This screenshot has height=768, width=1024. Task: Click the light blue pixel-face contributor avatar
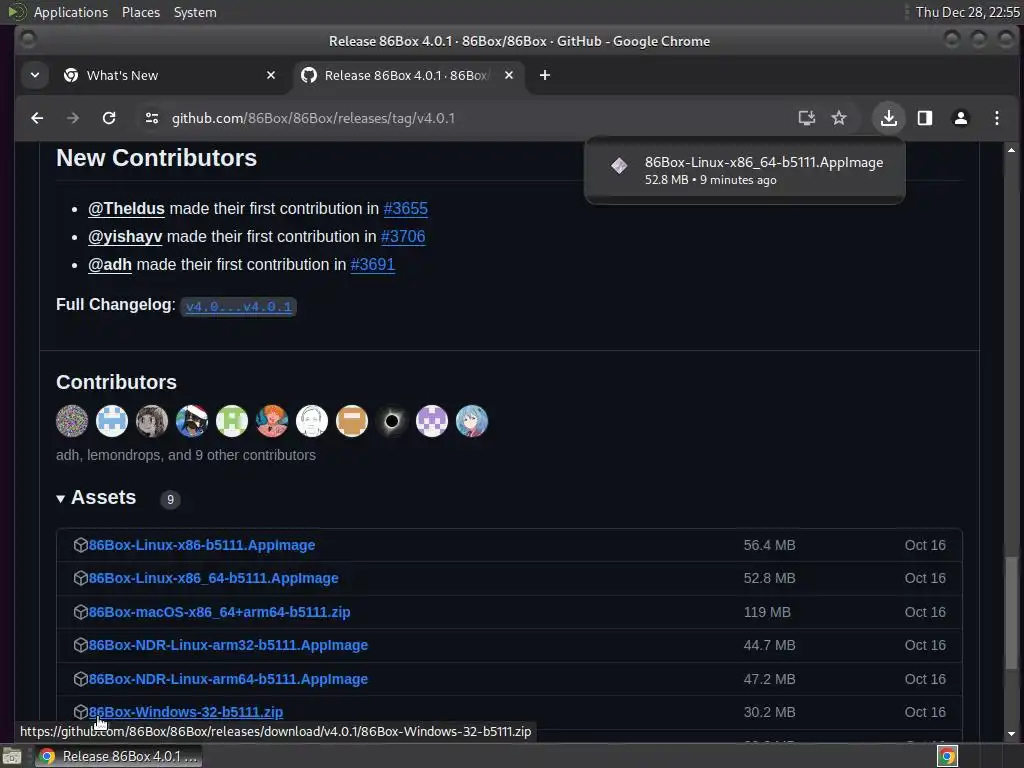click(x=112, y=421)
